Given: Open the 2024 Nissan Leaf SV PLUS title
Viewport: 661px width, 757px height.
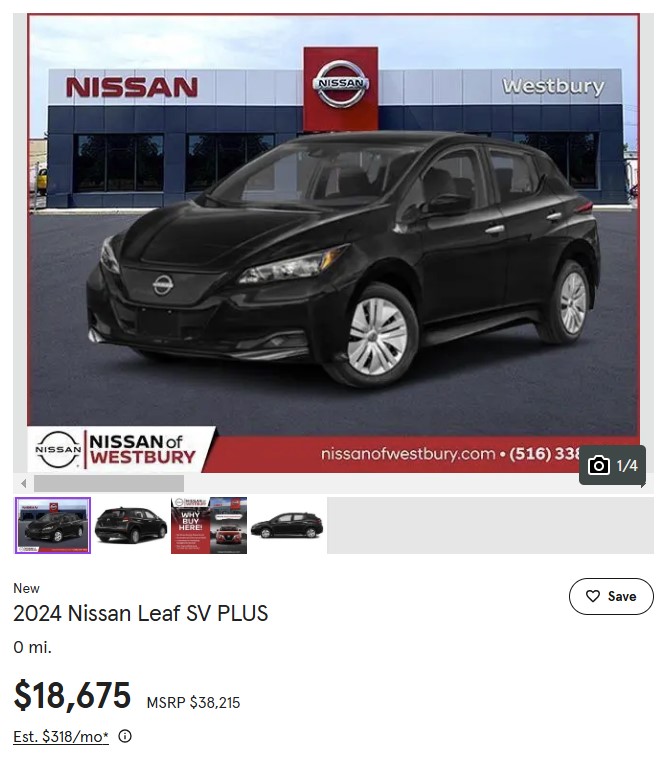Looking at the screenshot, I should coord(141,614).
